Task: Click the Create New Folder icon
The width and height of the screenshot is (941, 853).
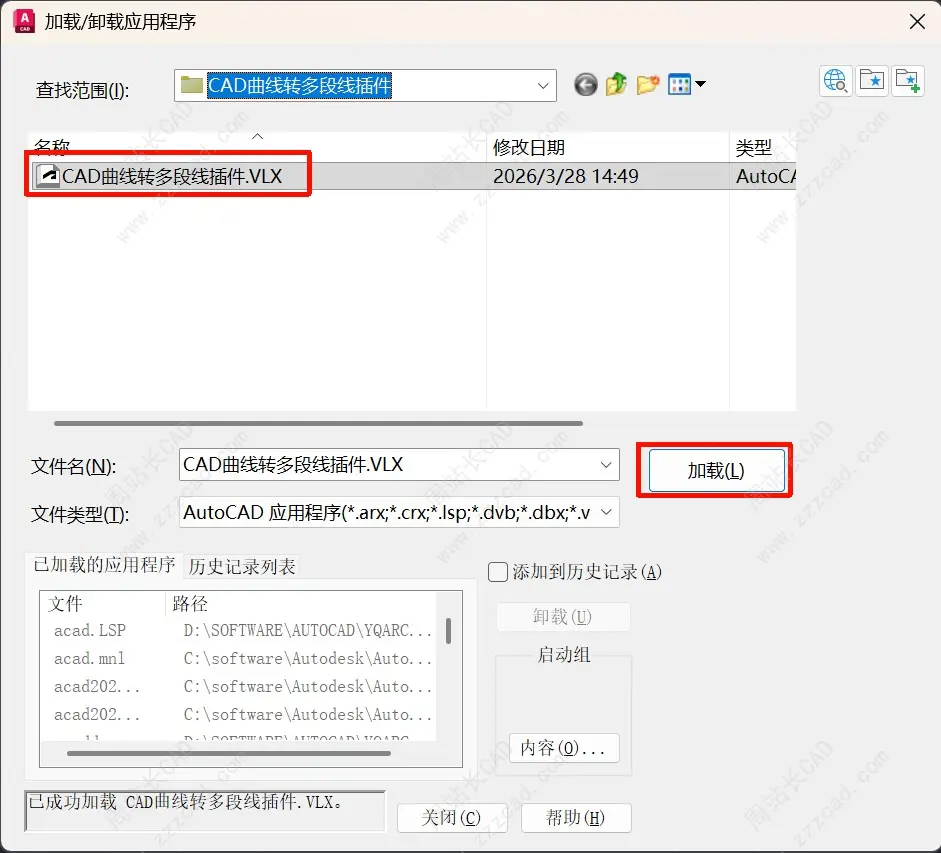Action: pos(647,84)
